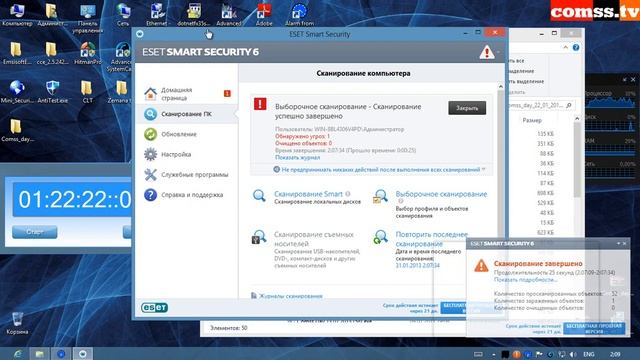
Task: Click the warning triangle in the ESET header
Action: point(487,52)
